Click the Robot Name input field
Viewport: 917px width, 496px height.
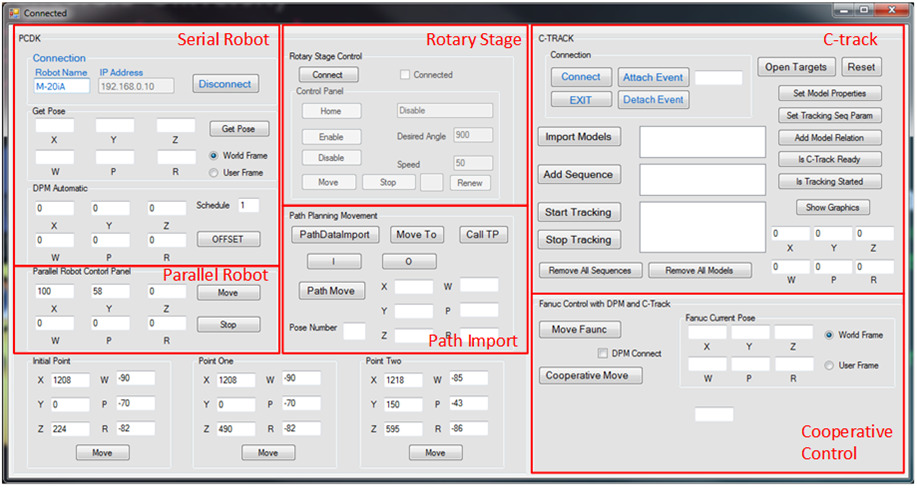point(62,86)
